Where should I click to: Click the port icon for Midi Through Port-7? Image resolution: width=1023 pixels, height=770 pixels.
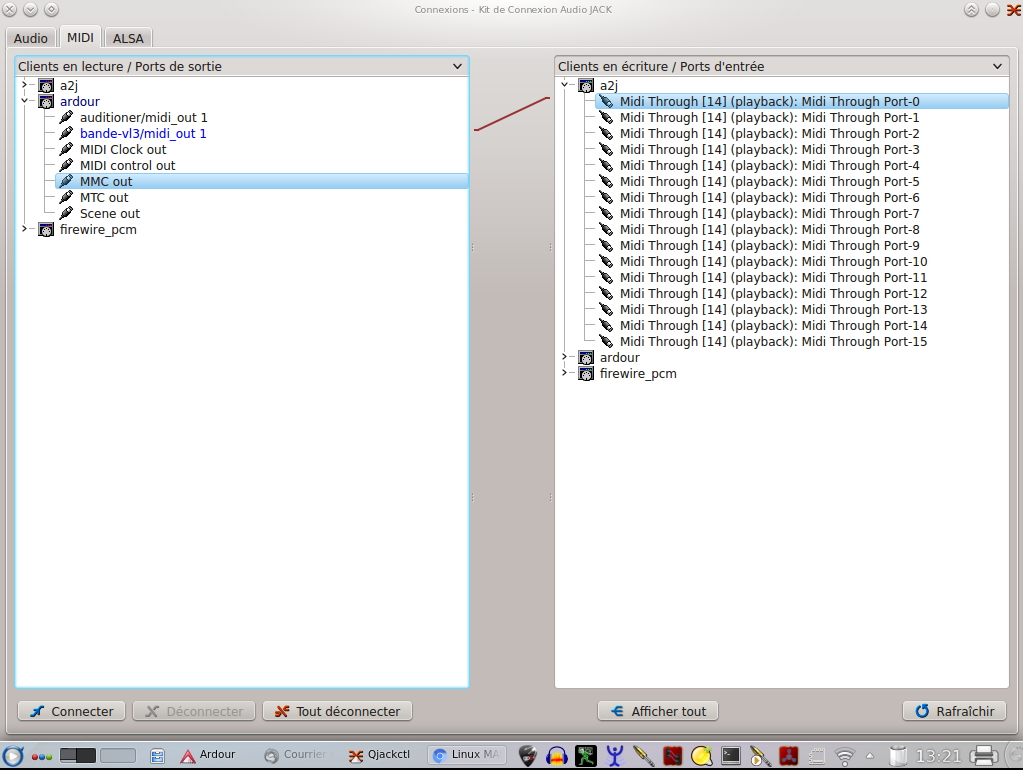[x=606, y=213]
